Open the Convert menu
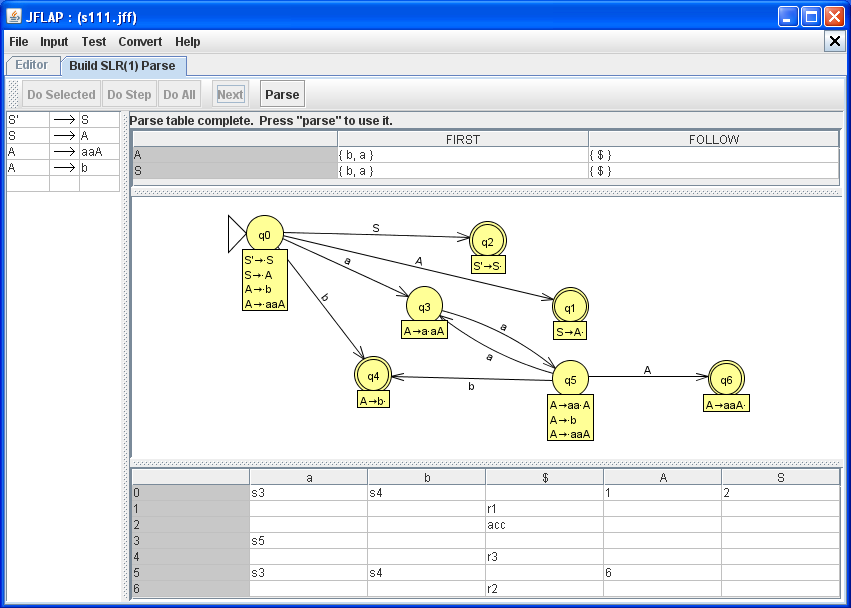Screen dimensions: 851x608 coord(140,42)
